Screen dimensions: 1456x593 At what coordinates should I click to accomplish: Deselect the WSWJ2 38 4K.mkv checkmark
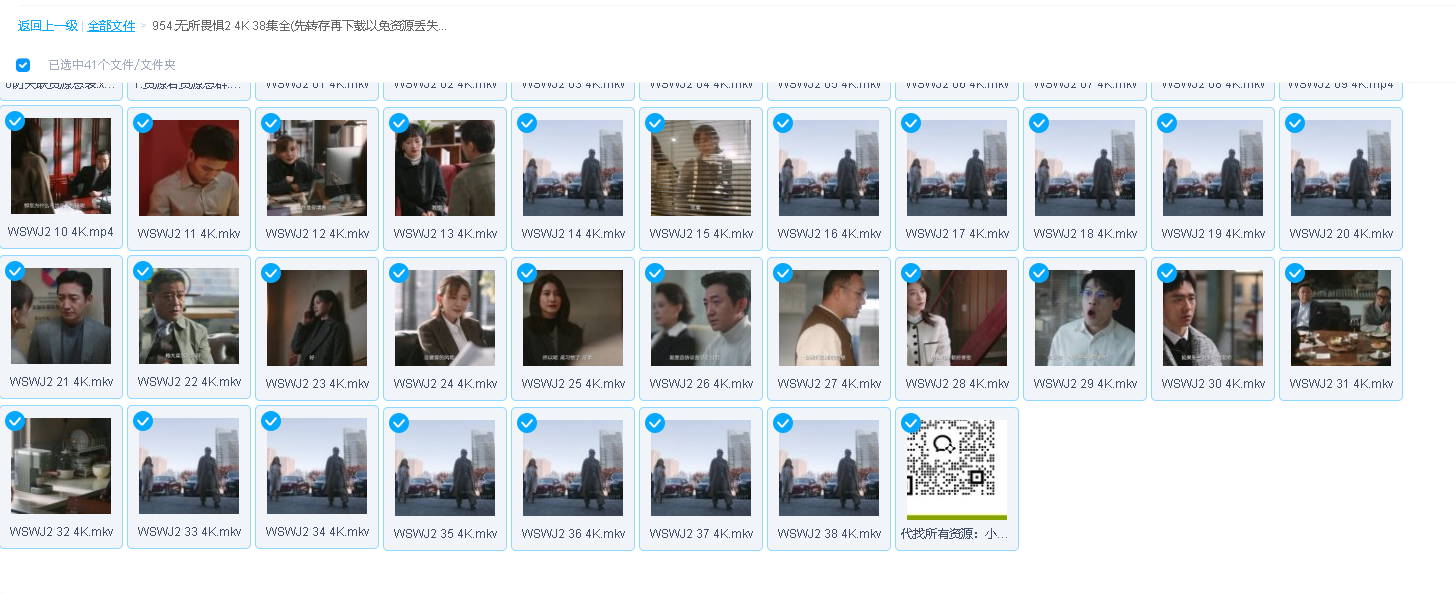click(x=783, y=423)
